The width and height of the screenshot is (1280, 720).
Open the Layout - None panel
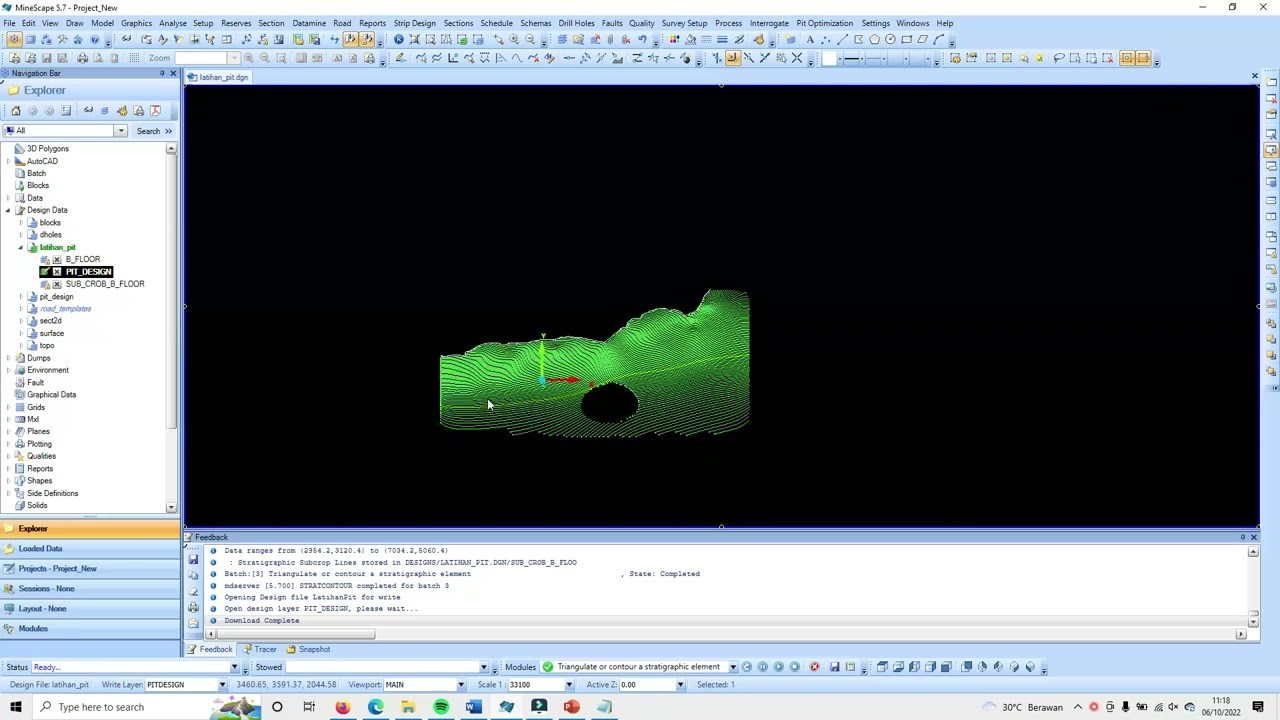pyautogui.click(x=90, y=608)
